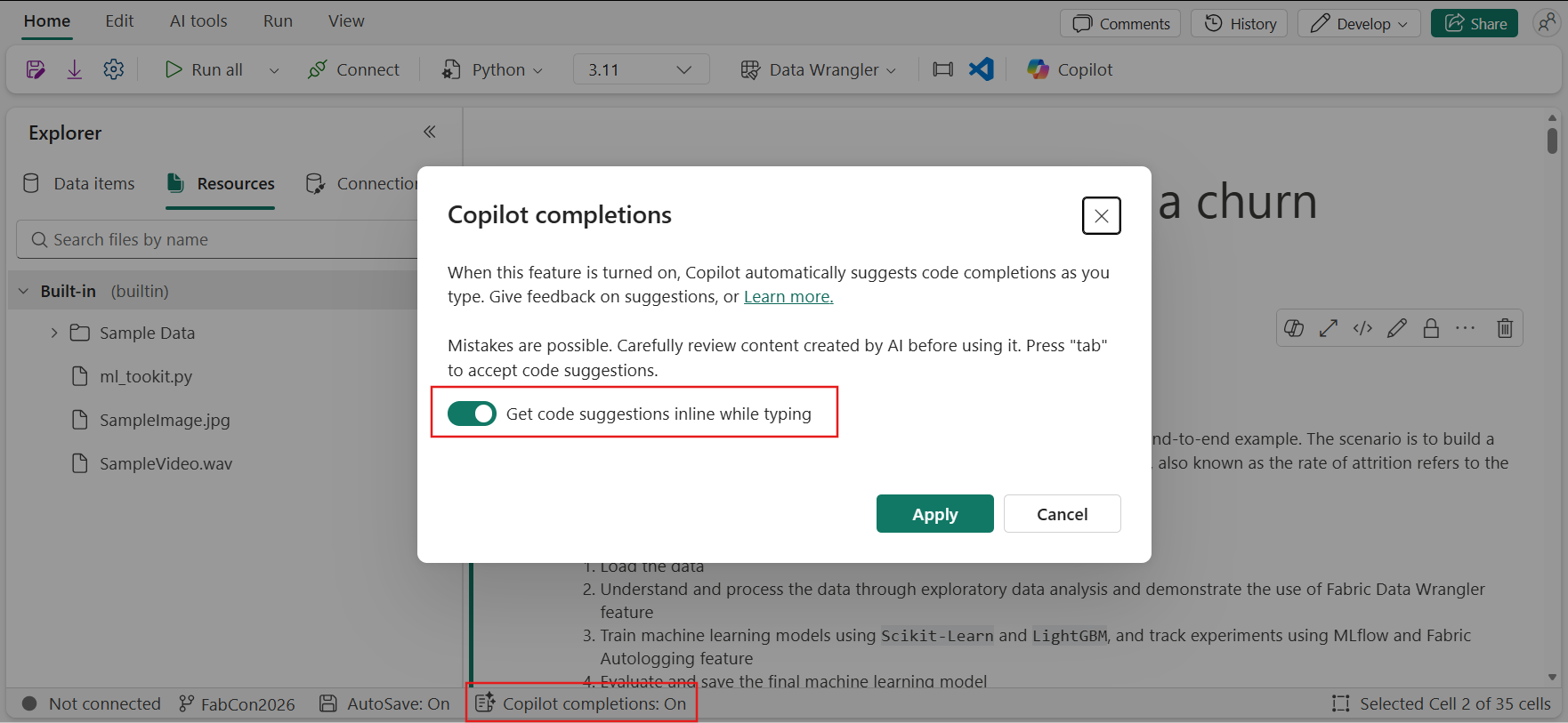Select the Connections tab
Screen dimensions: 1568x723
361,183
